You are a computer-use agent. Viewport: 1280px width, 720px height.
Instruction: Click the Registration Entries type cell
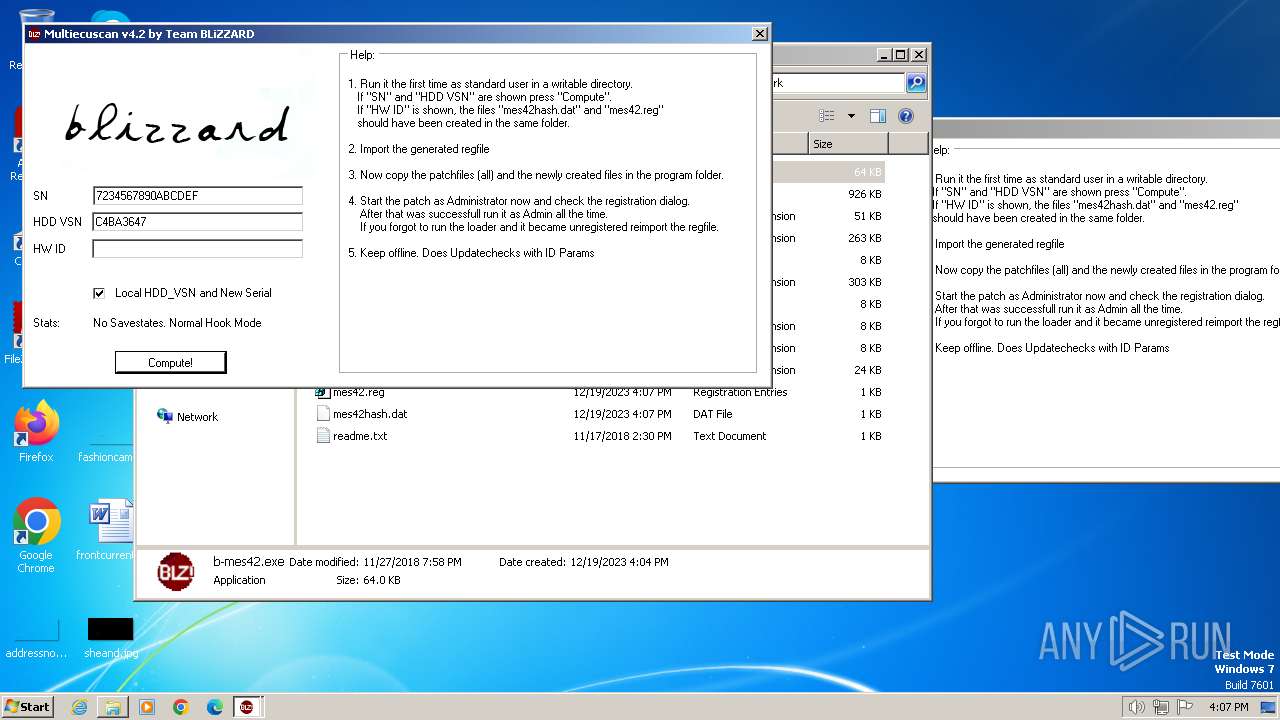(x=740, y=392)
